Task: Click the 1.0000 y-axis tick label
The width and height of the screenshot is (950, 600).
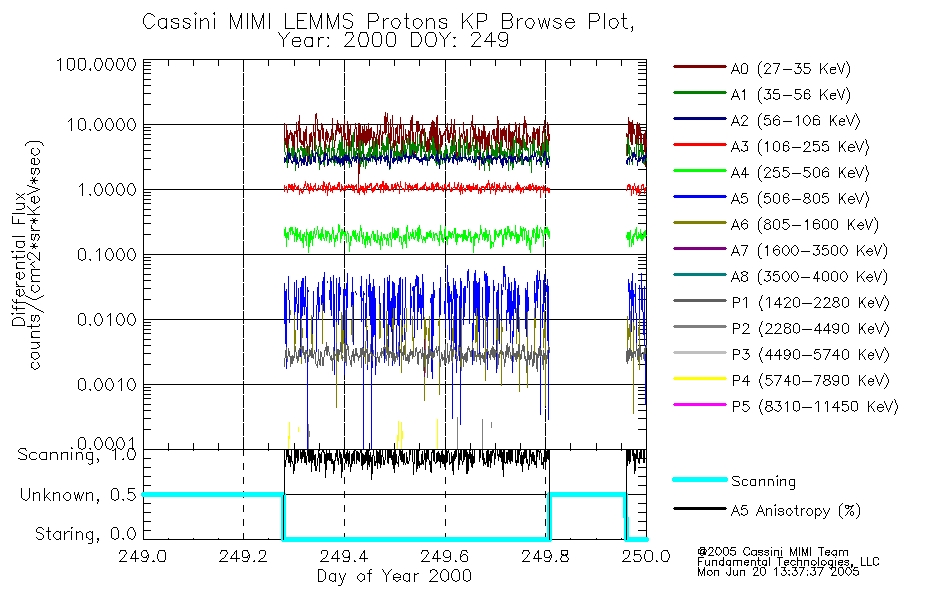Action: [x=107, y=190]
